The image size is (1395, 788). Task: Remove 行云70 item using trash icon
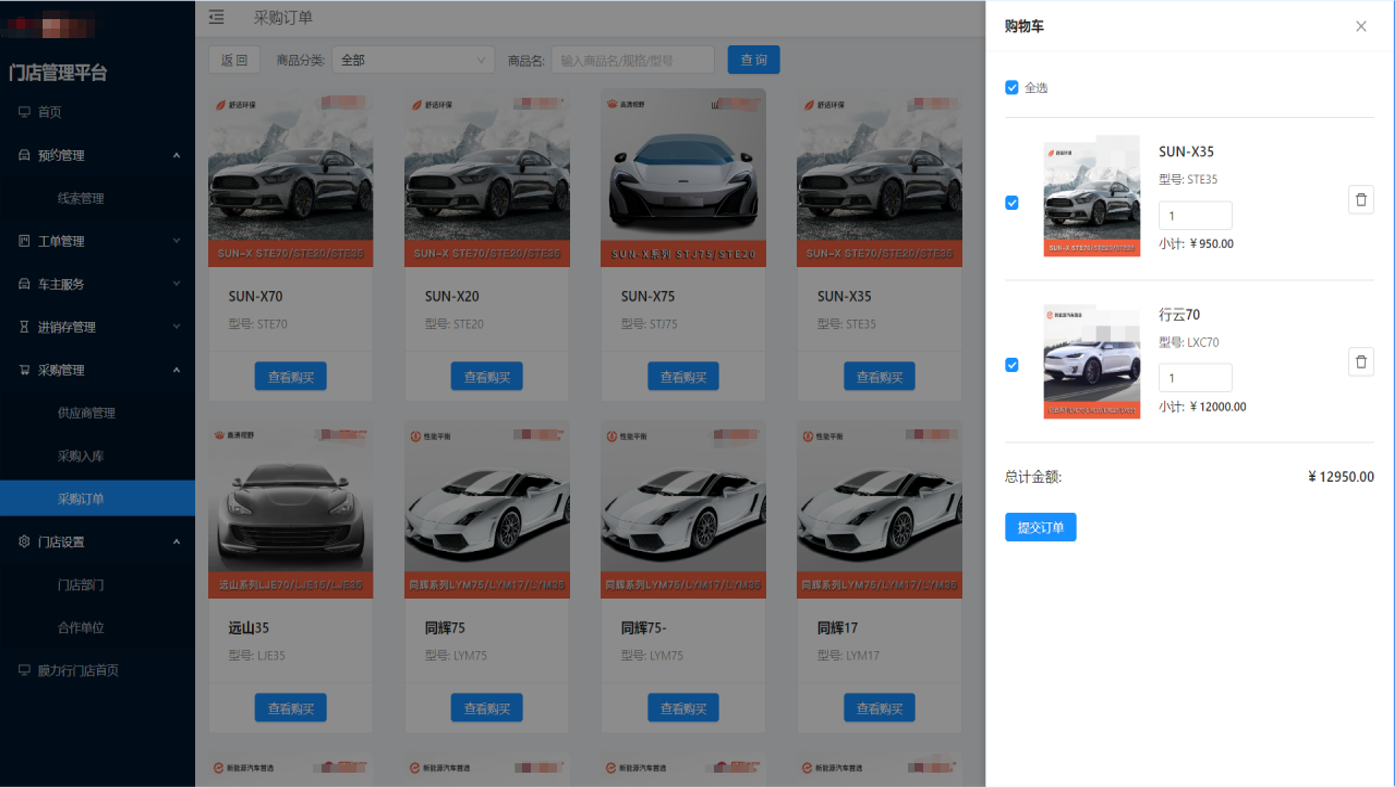[1360, 362]
